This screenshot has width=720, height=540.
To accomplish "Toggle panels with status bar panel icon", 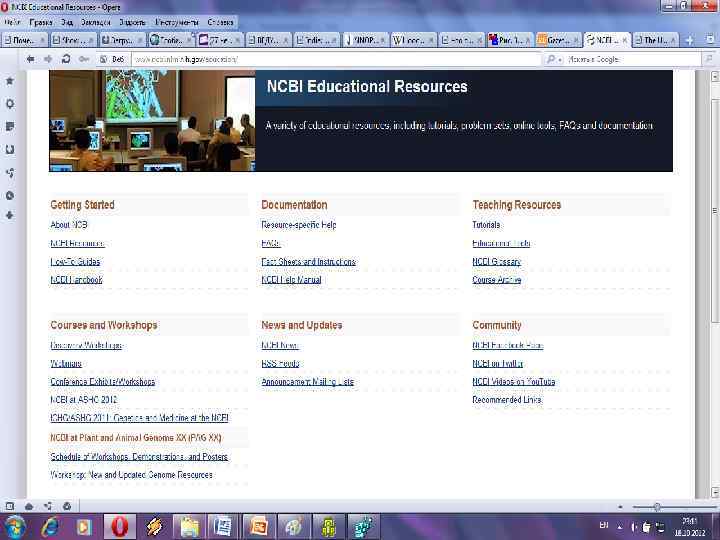I will (x=10, y=506).
